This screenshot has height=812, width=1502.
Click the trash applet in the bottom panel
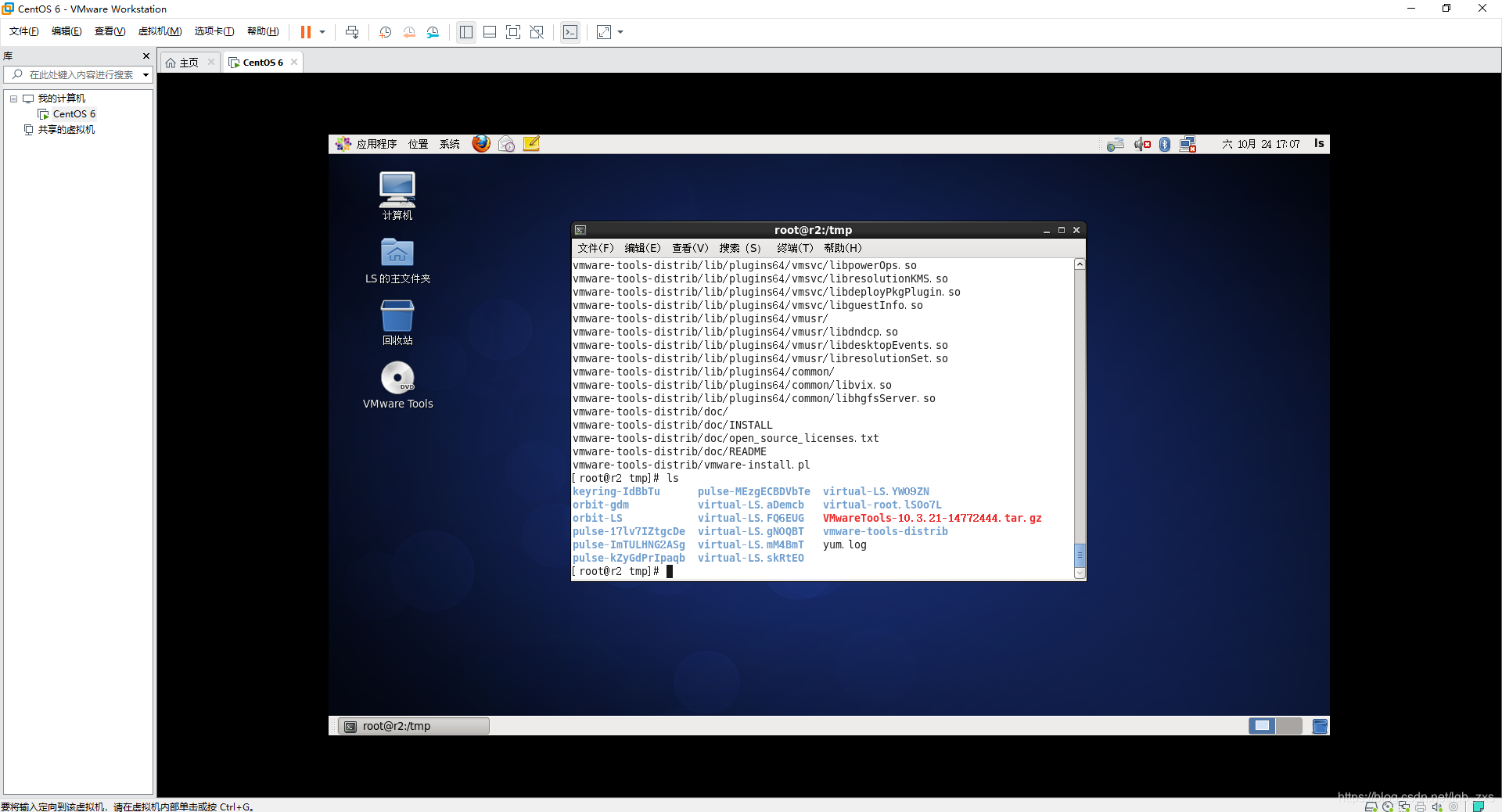pyautogui.click(x=1320, y=726)
